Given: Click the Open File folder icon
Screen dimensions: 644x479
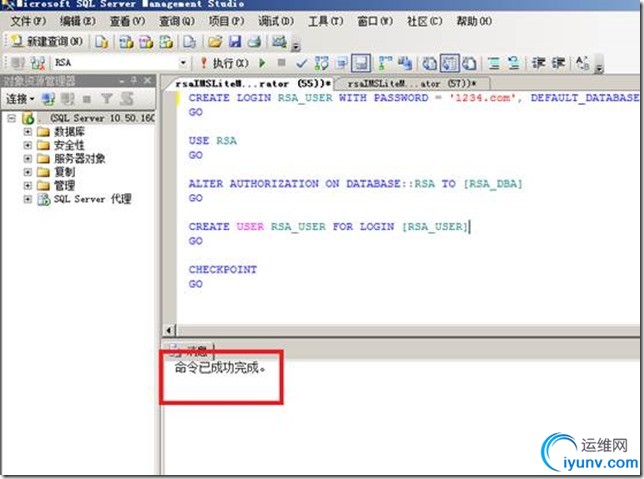Looking at the screenshot, I should pos(215,41).
